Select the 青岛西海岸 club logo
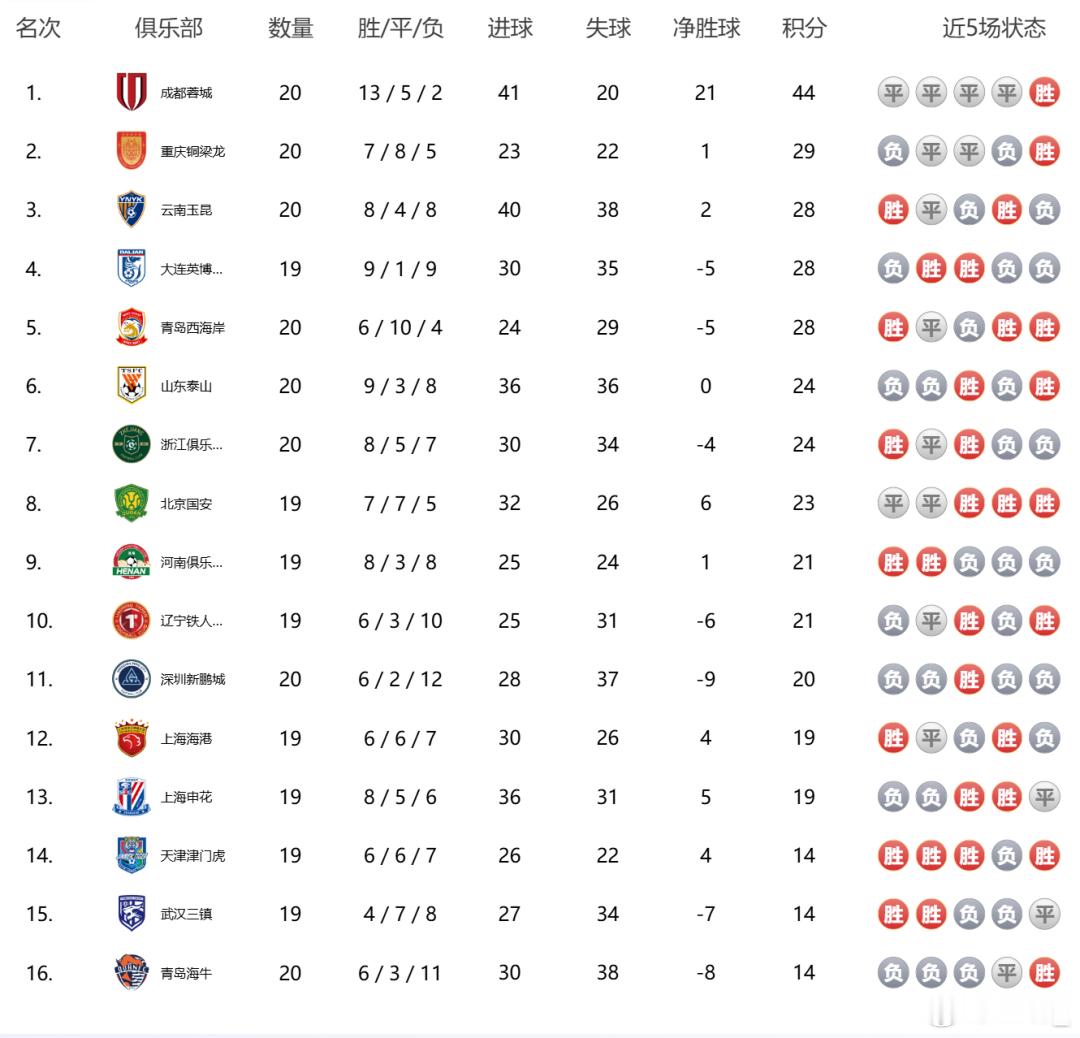The image size is (1080, 1038). 132,327
